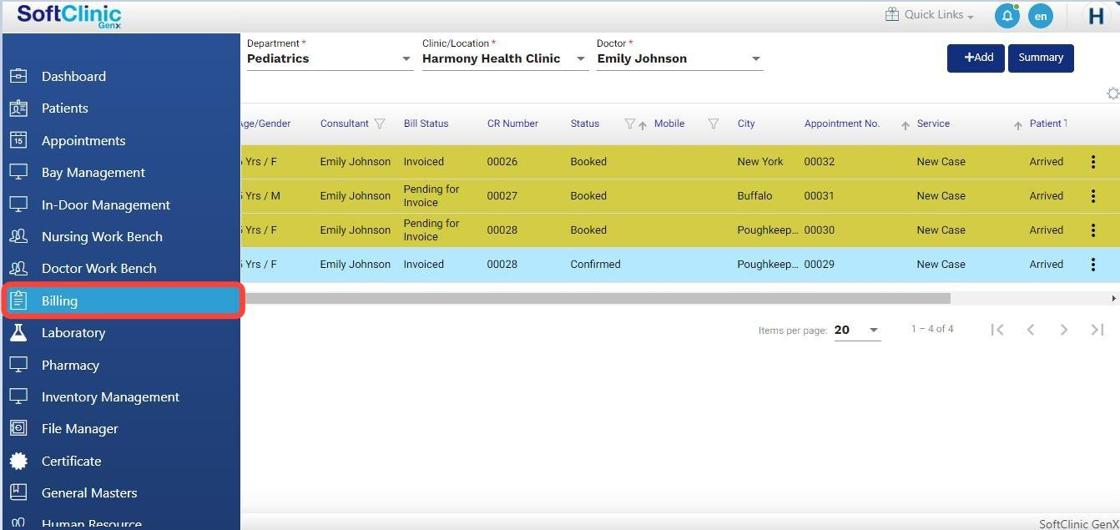
Task: Go to the next page arrow
Action: (1064, 330)
